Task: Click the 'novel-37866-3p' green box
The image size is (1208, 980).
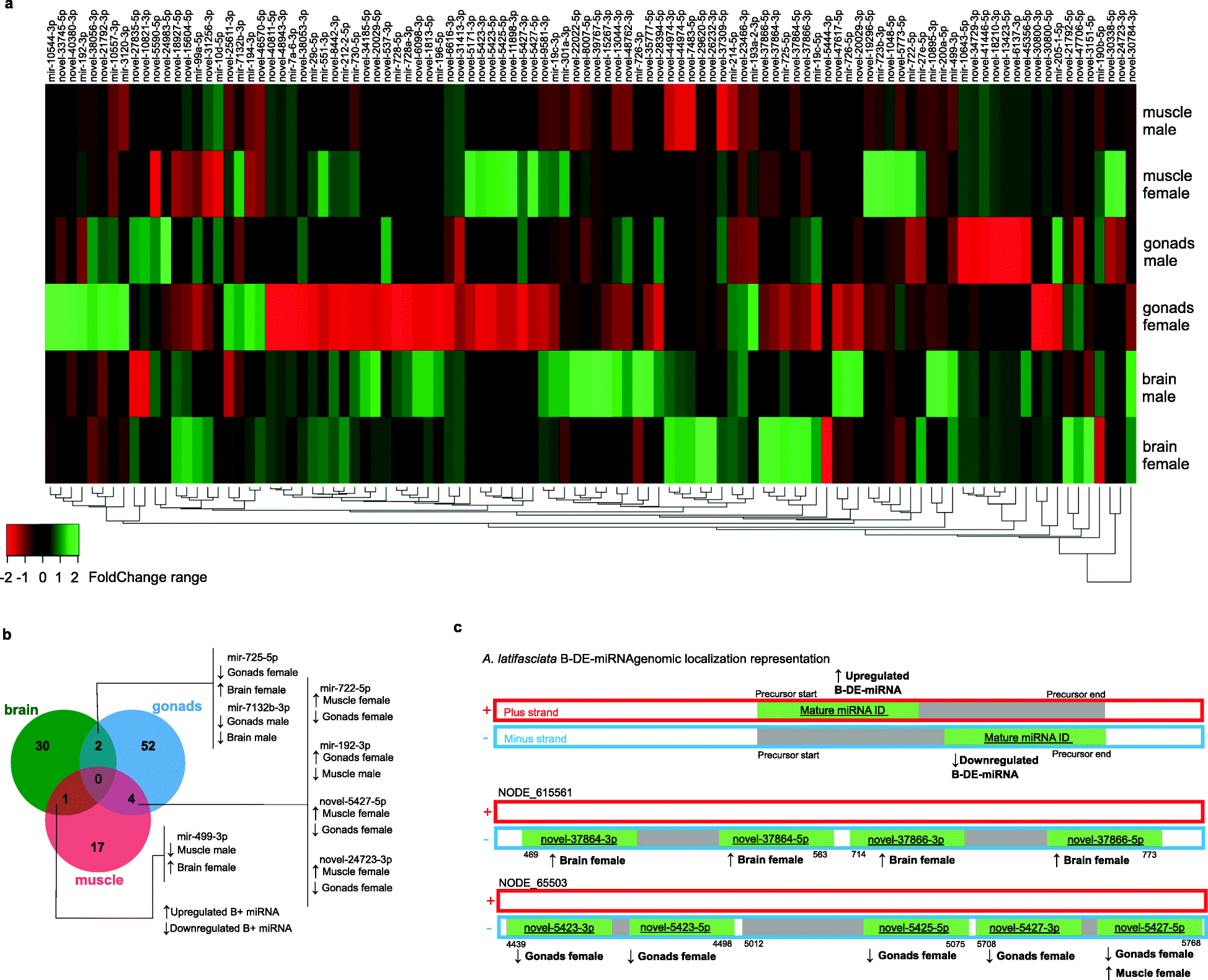Action: 907,839
